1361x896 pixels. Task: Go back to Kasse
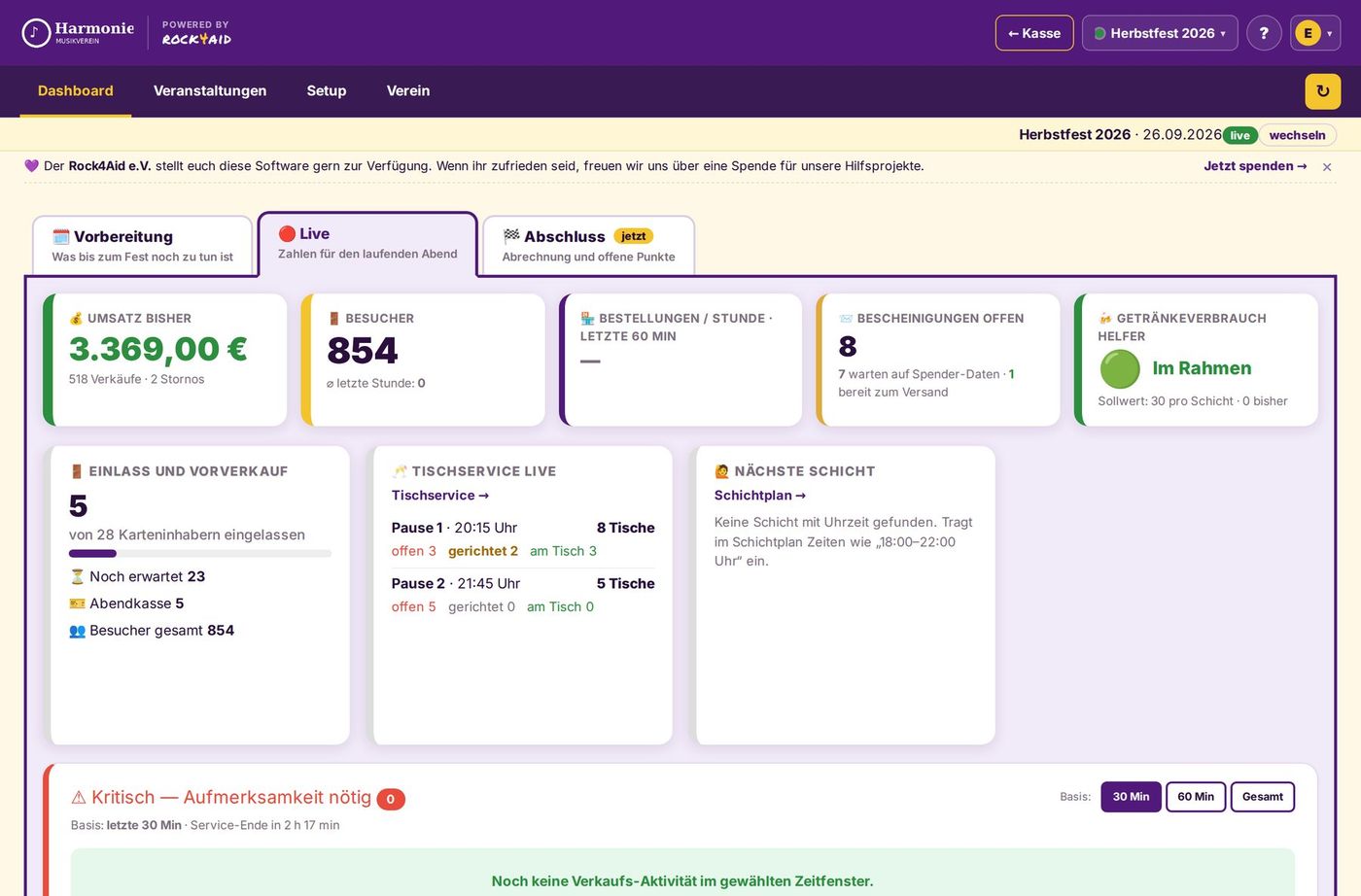click(x=1034, y=33)
